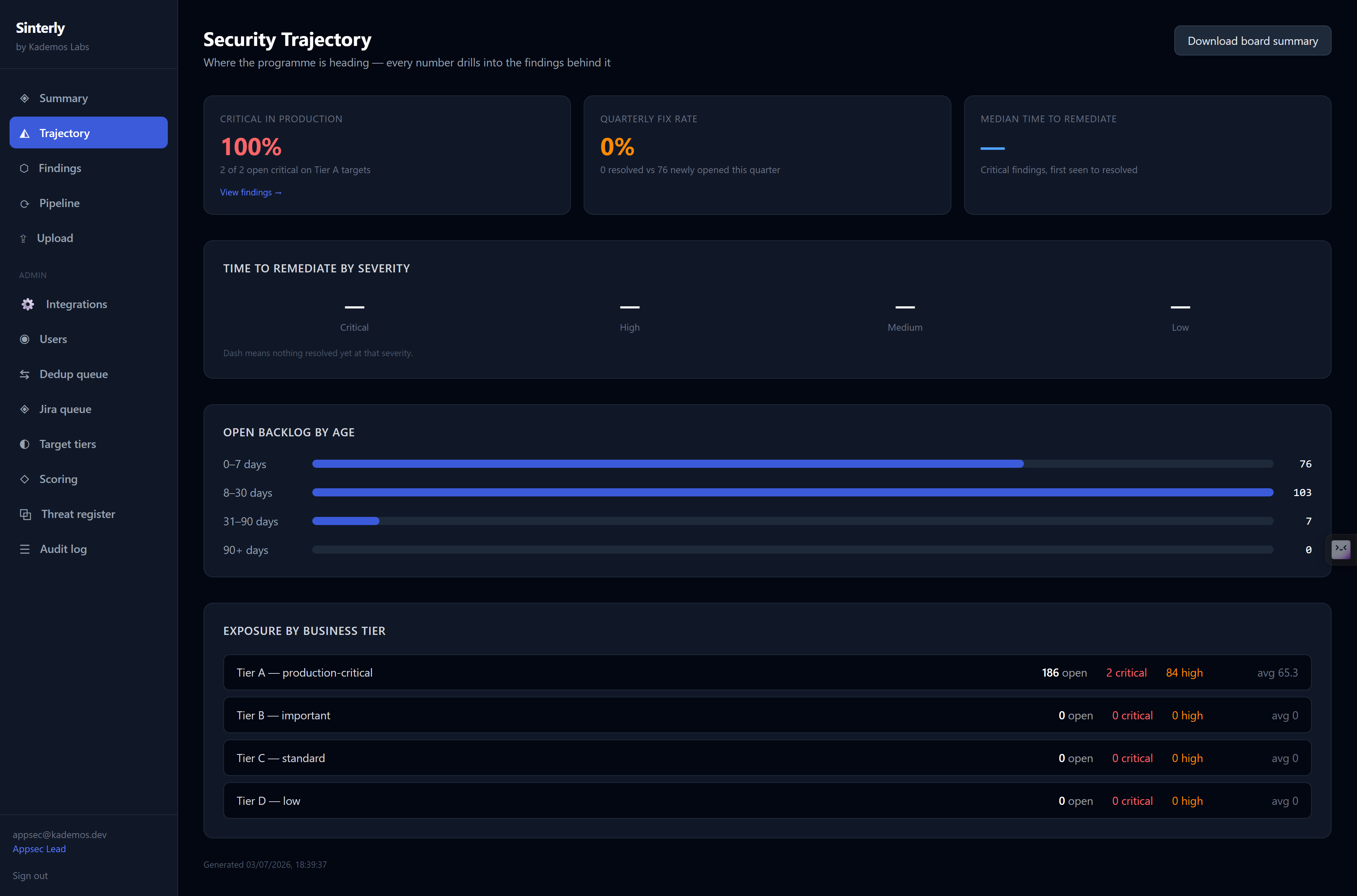1357x896 pixels.
Task: Click the 76 count for 0–7 days
Action: pyautogui.click(x=1305, y=464)
